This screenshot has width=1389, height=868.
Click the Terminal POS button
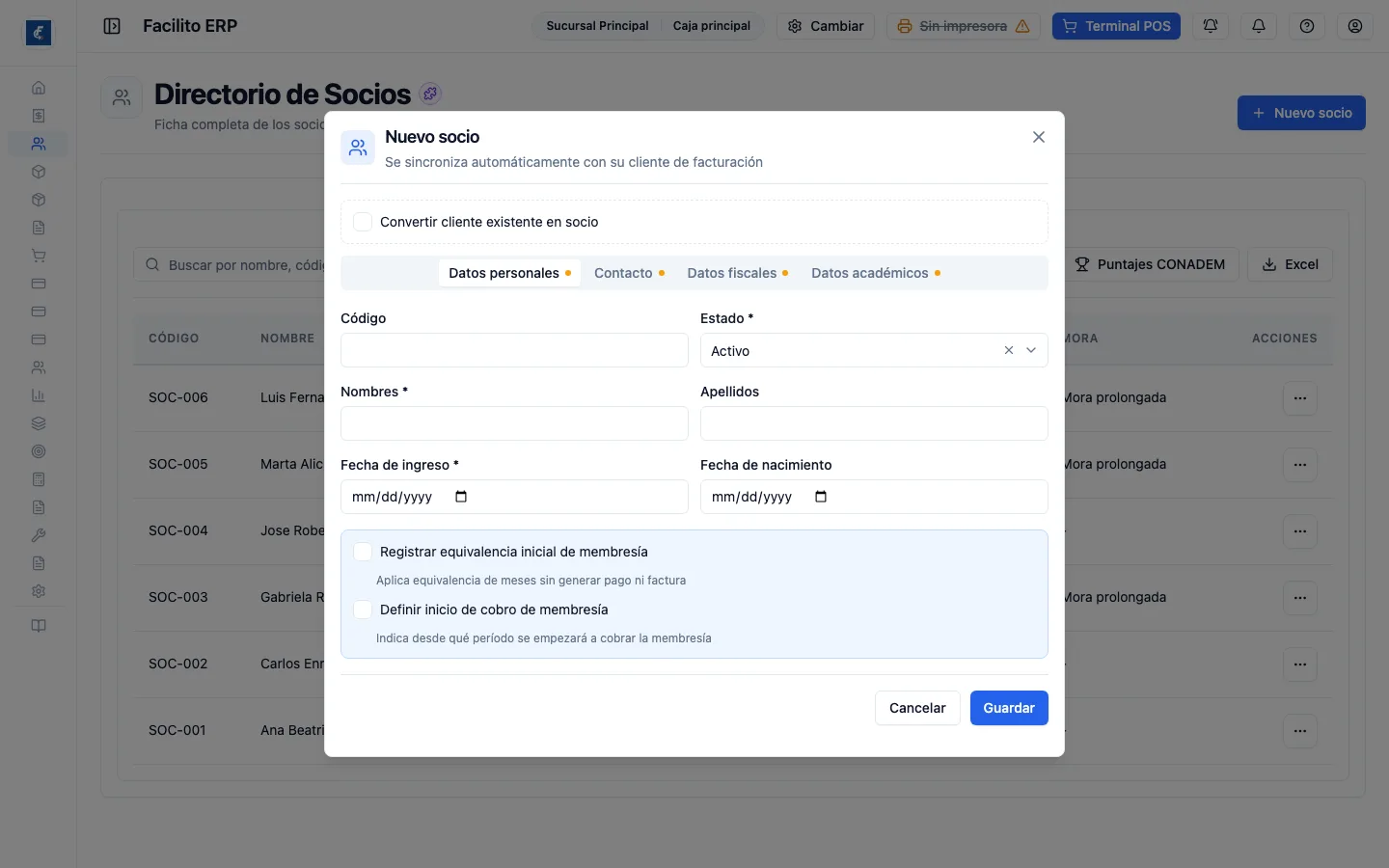[x=1116, y=26]
